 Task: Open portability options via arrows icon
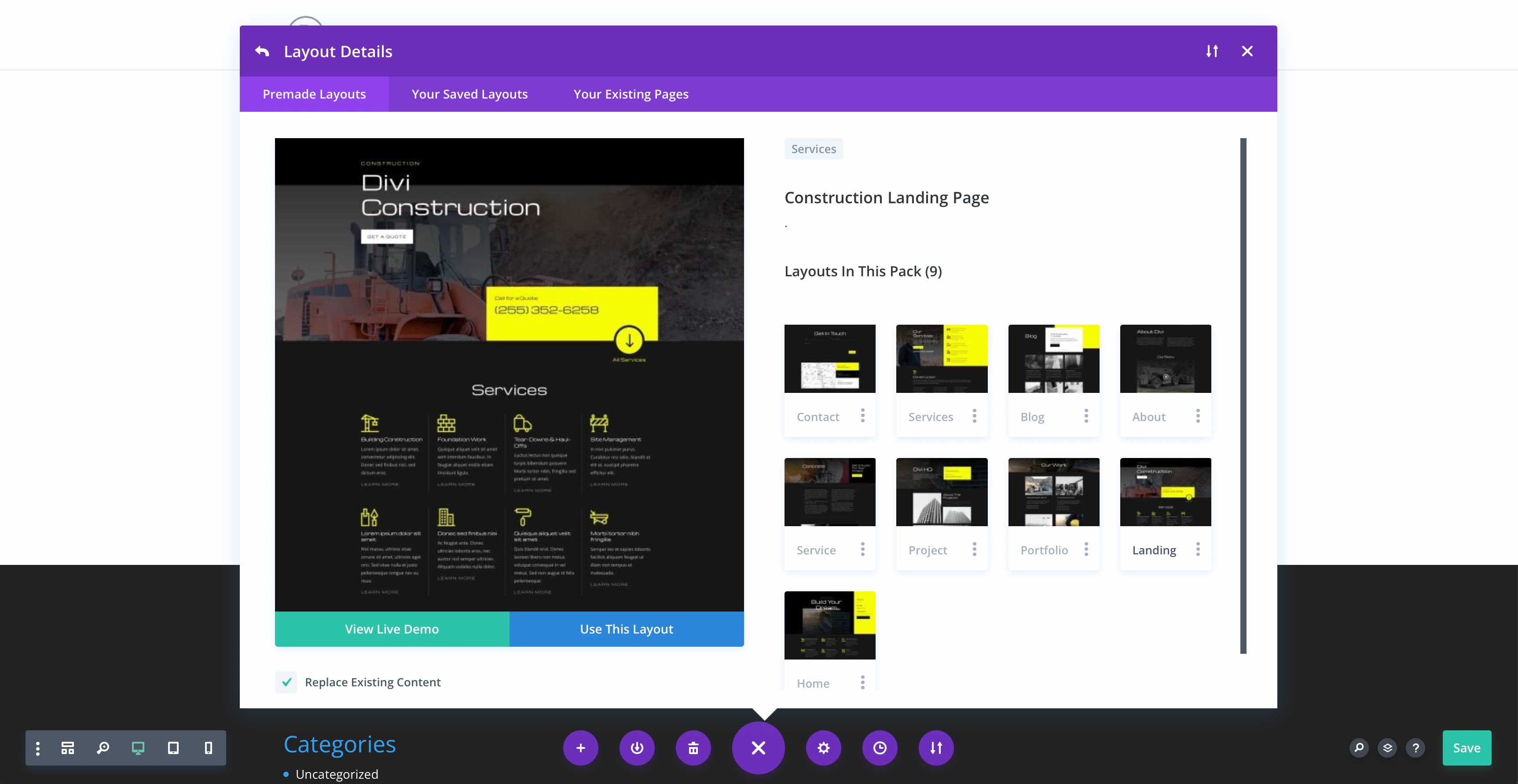[x=936, y=747]
